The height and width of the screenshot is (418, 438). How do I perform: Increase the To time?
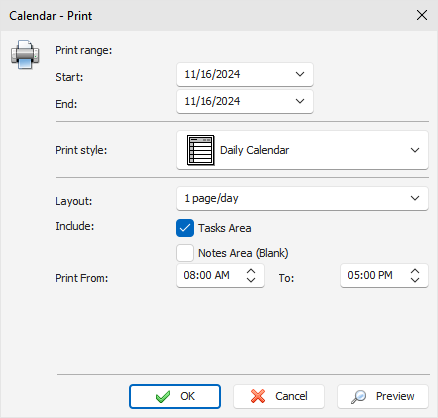(415, 271)
